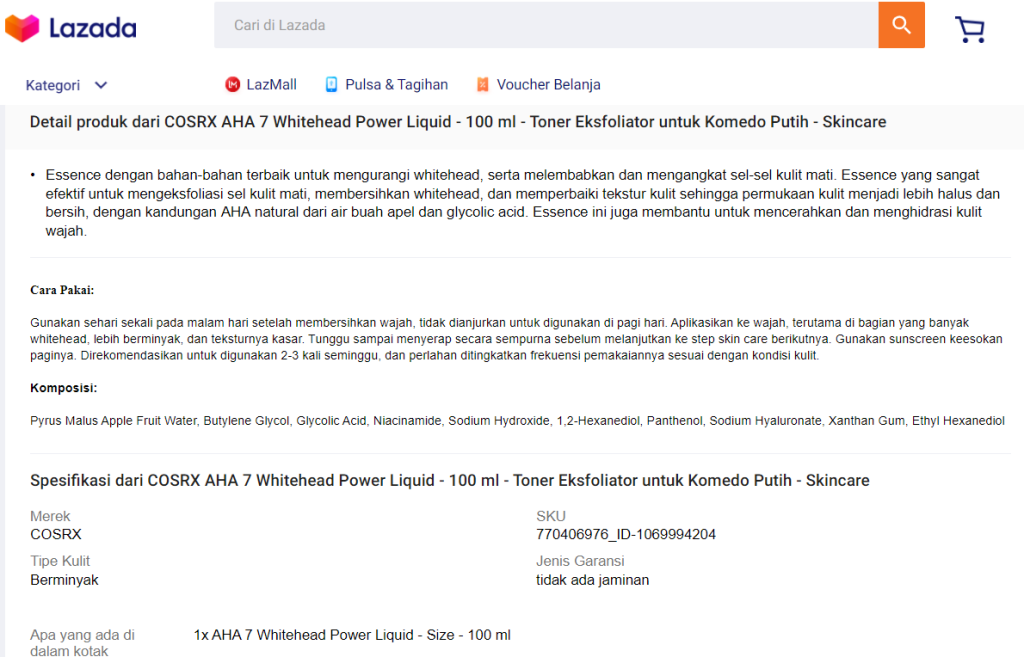The image size is (1024, 657).
Task: Click the Cara Pakai: heading
Action: pos(62,290)
